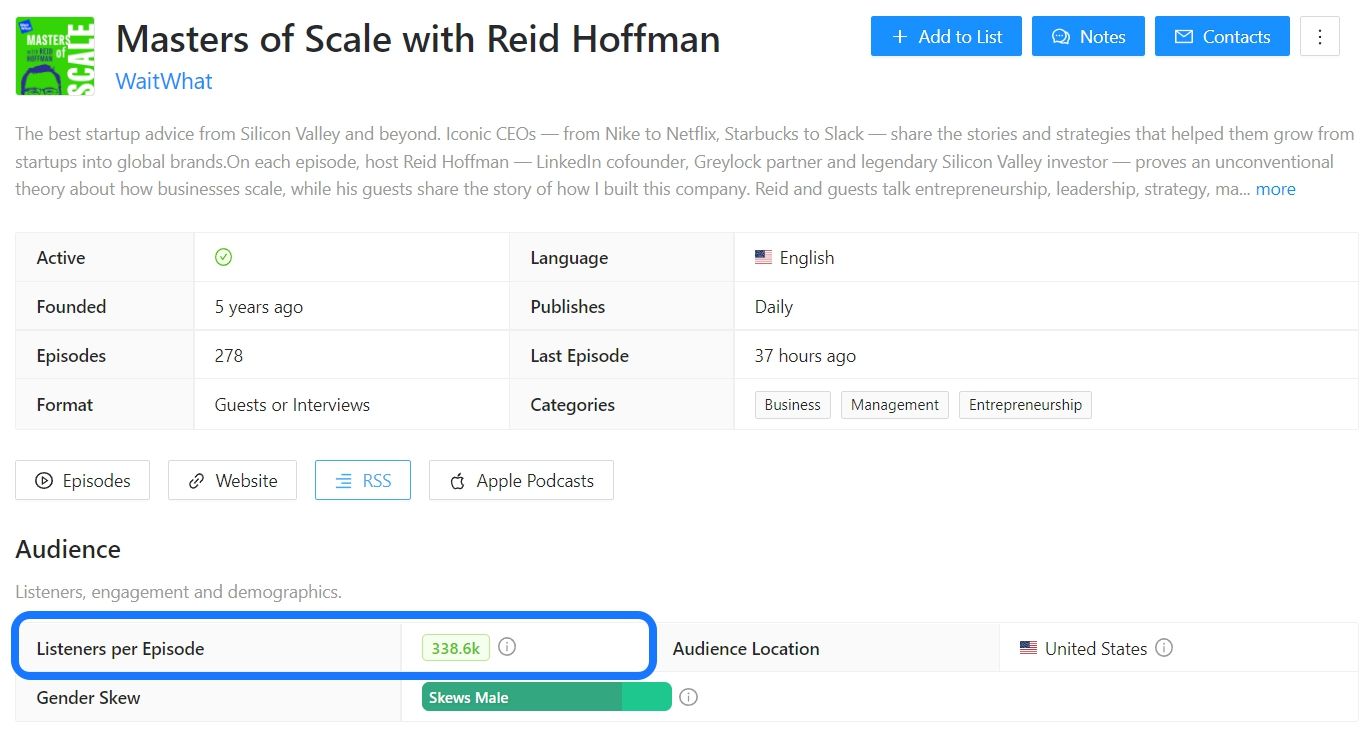1363x743 pixels.
Task: Click the 278 episodes count
Action: (229, 355)
